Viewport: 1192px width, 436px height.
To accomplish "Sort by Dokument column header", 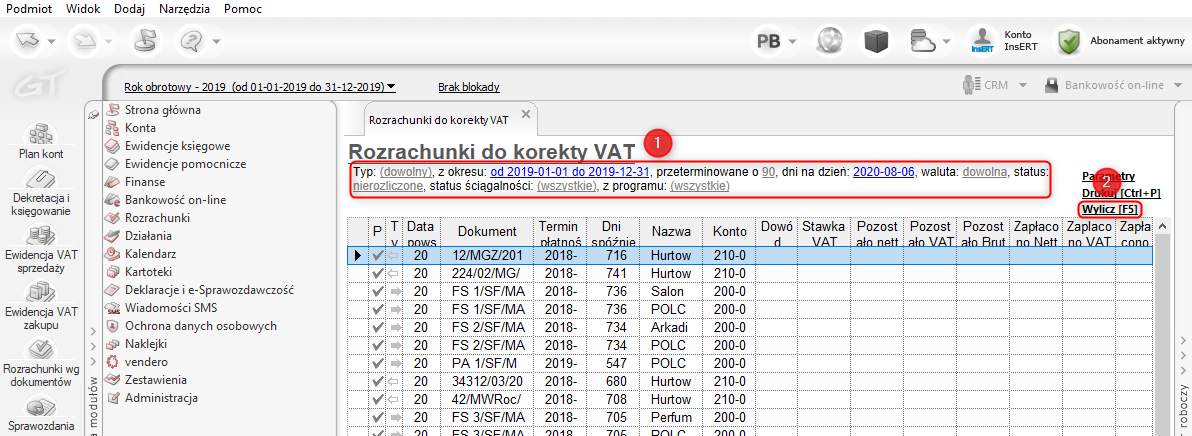I will (487, 232).
